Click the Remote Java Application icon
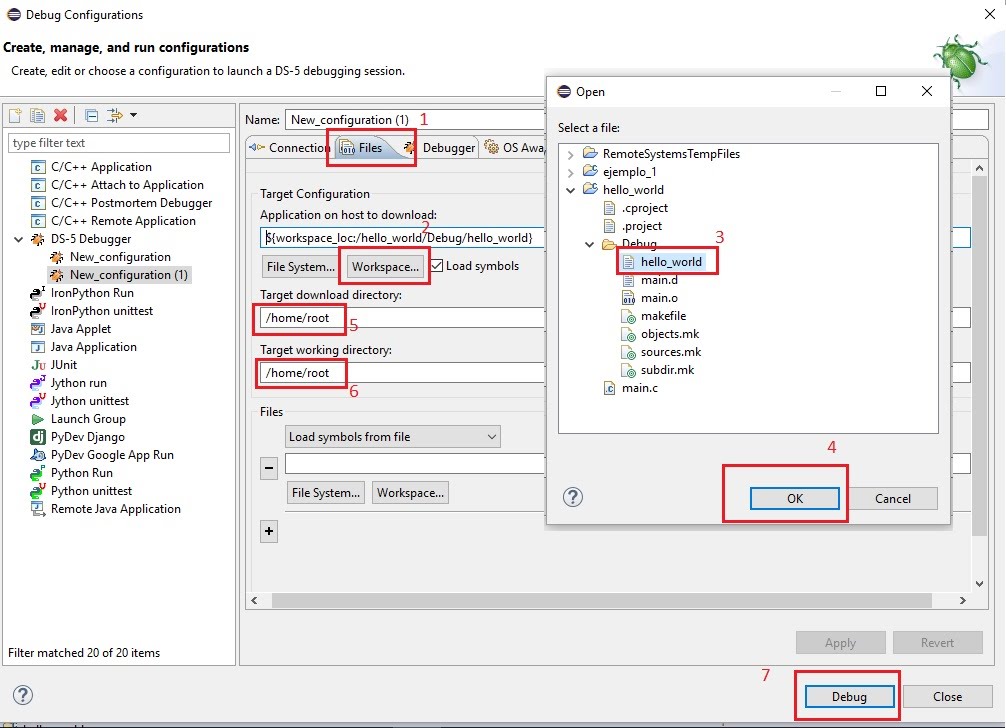Screen dimensions: 1006x728 [38, 509]
